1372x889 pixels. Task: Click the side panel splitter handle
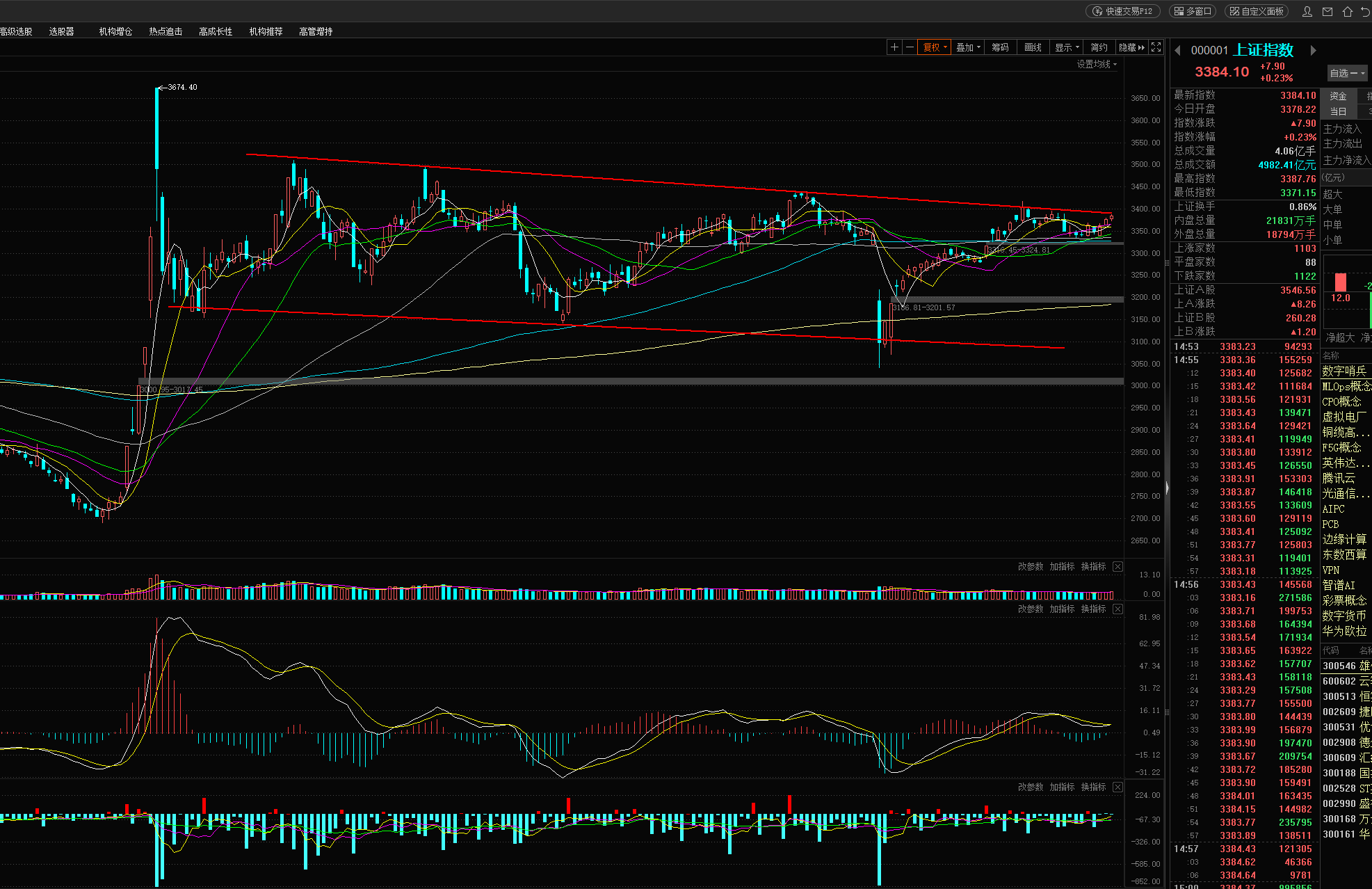(x=1168, y=487)
